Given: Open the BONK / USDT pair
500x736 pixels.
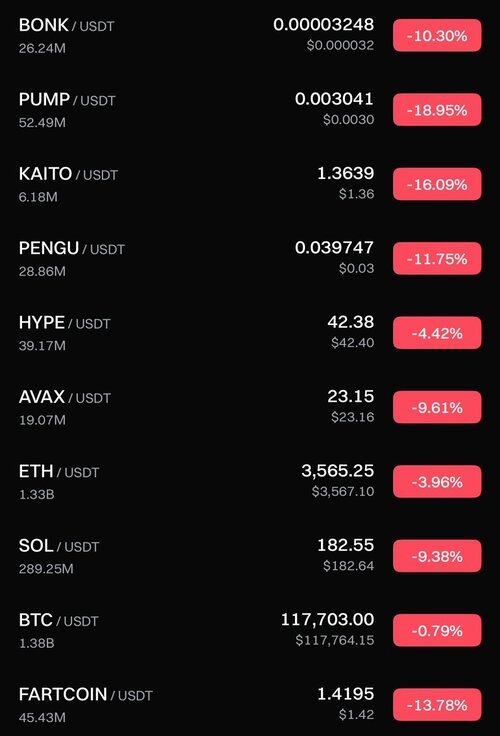Looking at the screenshot, I should click(250, 35).
